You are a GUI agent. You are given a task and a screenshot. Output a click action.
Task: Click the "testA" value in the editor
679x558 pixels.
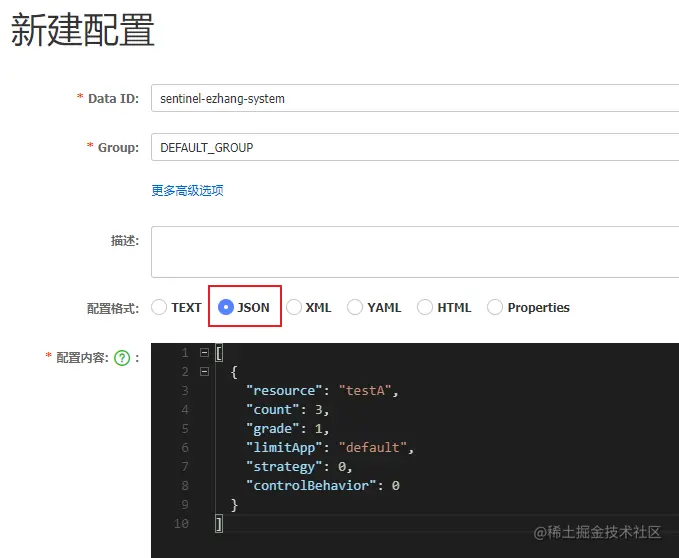pyautogui.click(x=365, y=390)
